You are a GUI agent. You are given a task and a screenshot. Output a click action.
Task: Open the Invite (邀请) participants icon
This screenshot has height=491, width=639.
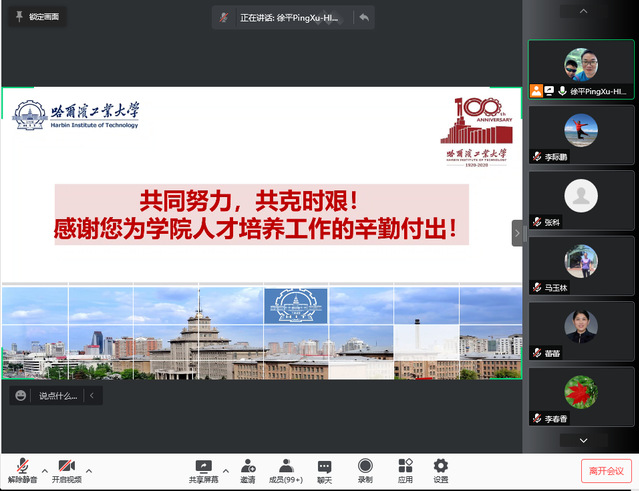pos(246,468)
